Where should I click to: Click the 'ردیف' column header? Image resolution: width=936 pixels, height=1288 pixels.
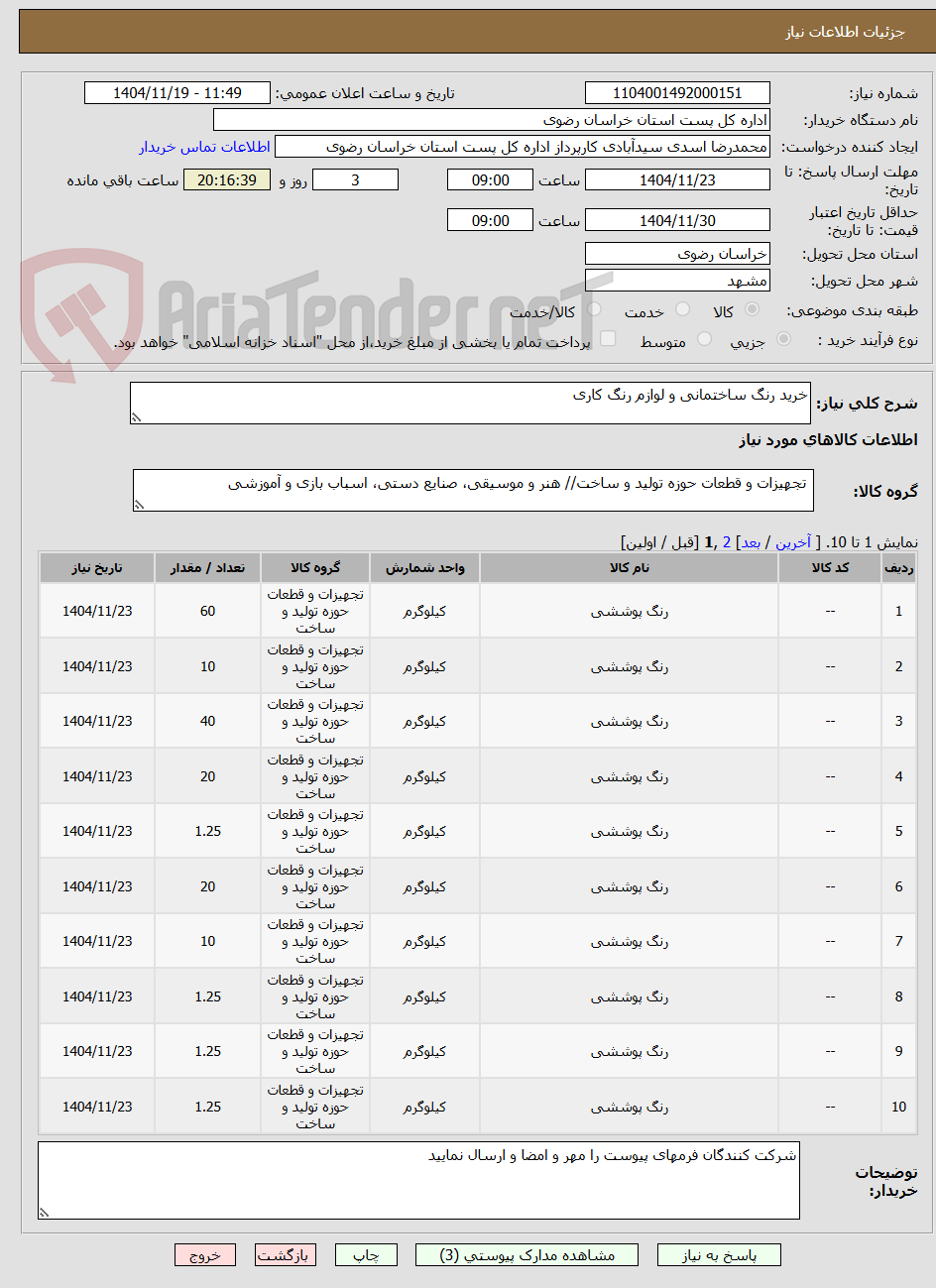coord(898,567)
